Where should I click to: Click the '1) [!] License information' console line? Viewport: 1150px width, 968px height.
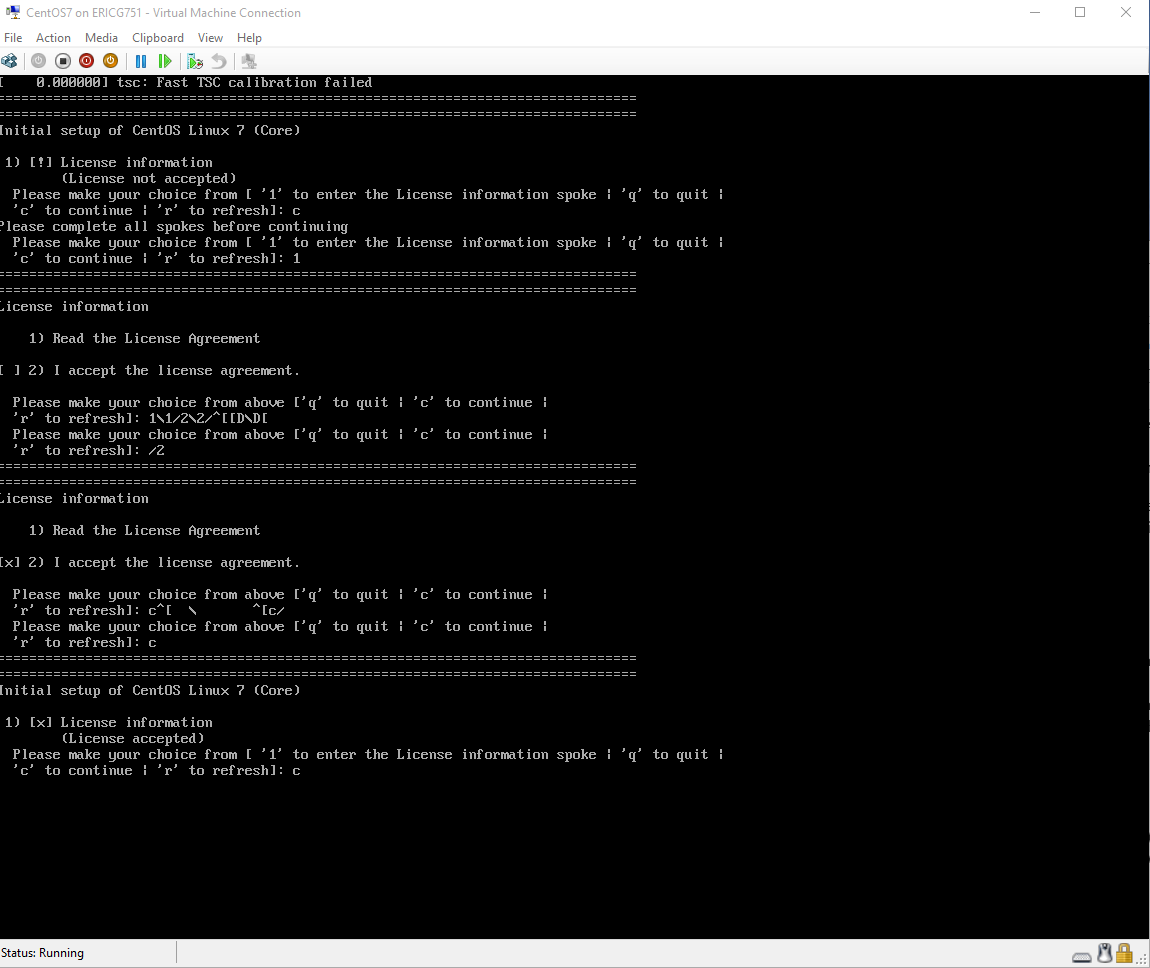click(x=109, y=162)
